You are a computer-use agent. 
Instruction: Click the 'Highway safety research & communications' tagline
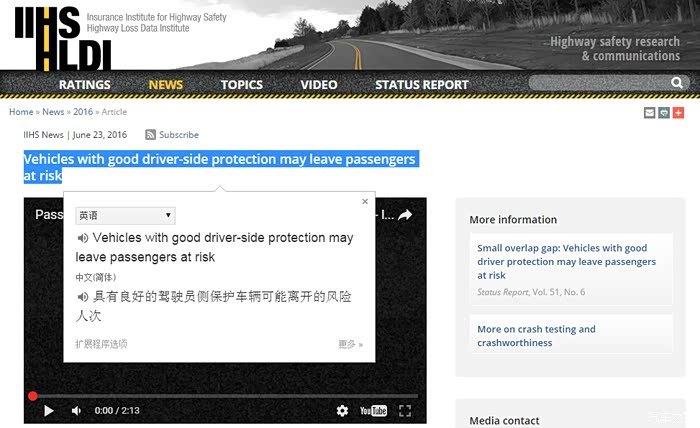tap(615, 49)
